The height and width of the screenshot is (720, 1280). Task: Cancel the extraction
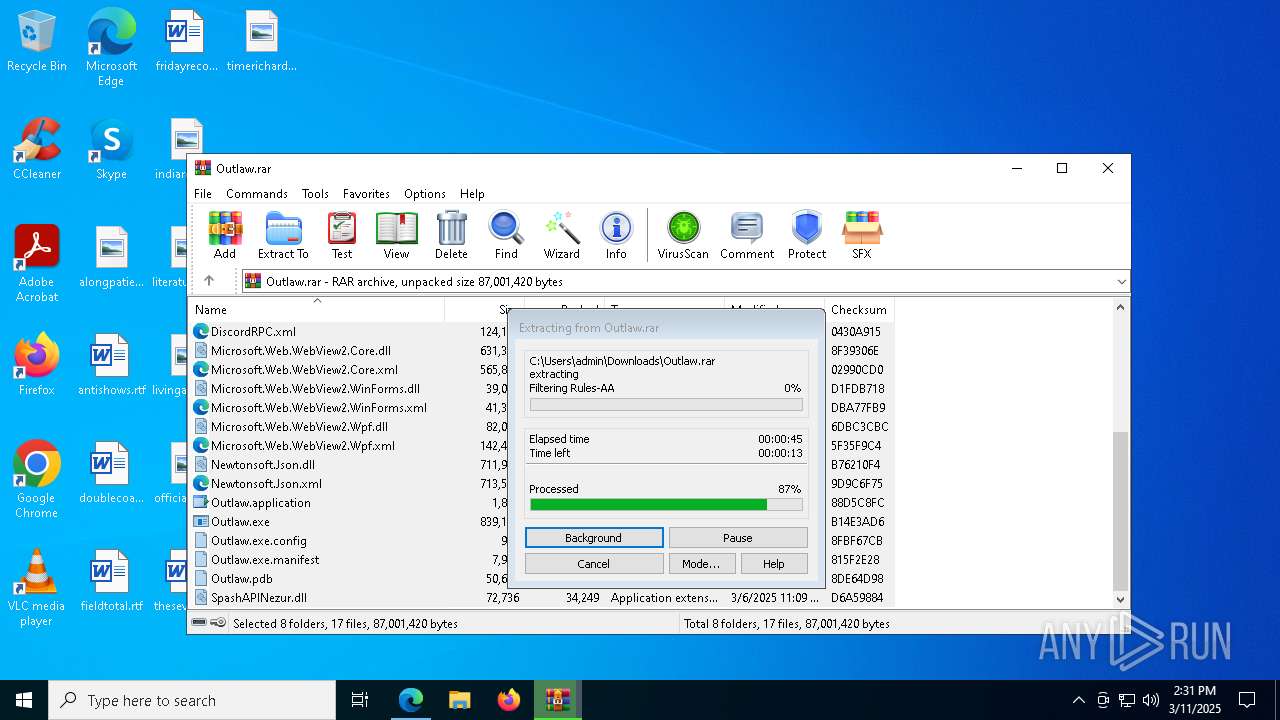594,564
